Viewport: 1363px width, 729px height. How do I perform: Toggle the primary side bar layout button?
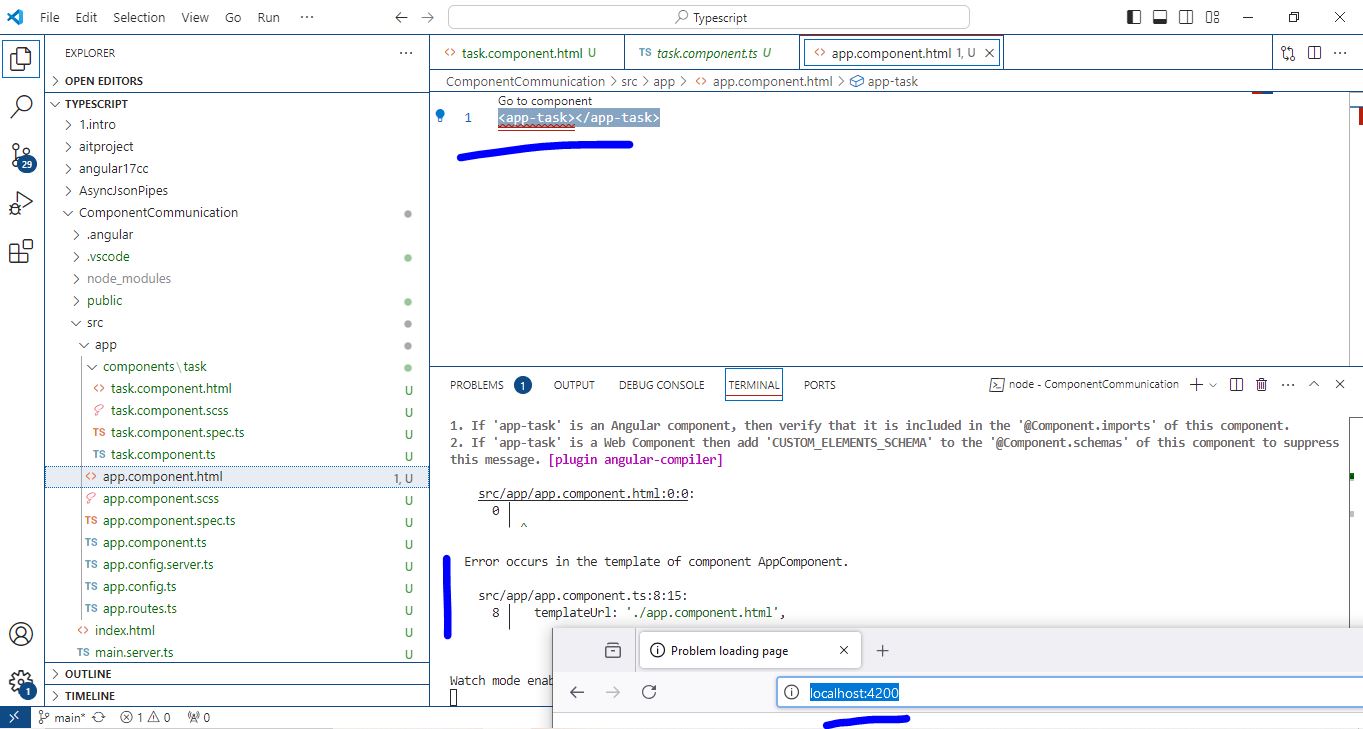[1134, 17]
